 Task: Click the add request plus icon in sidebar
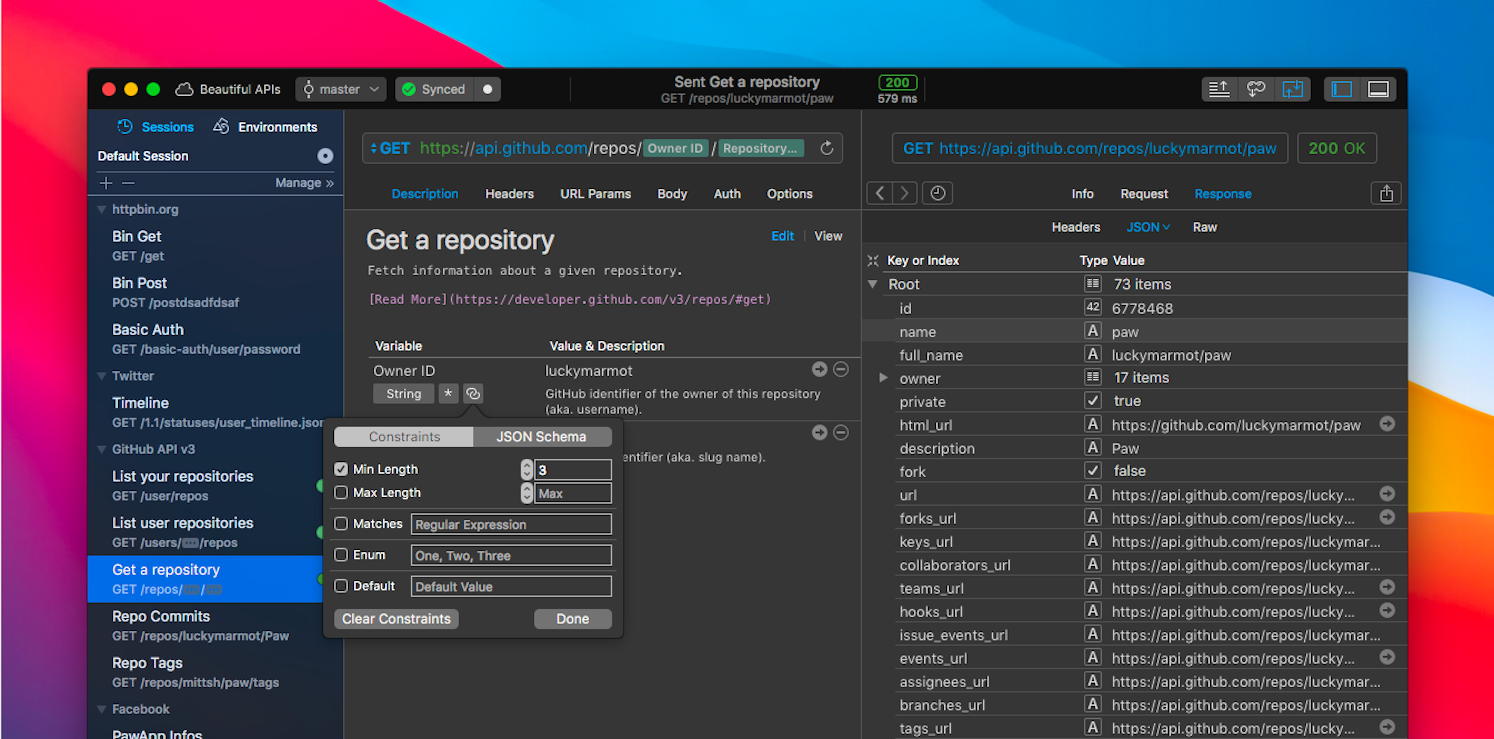coord(106,183)
